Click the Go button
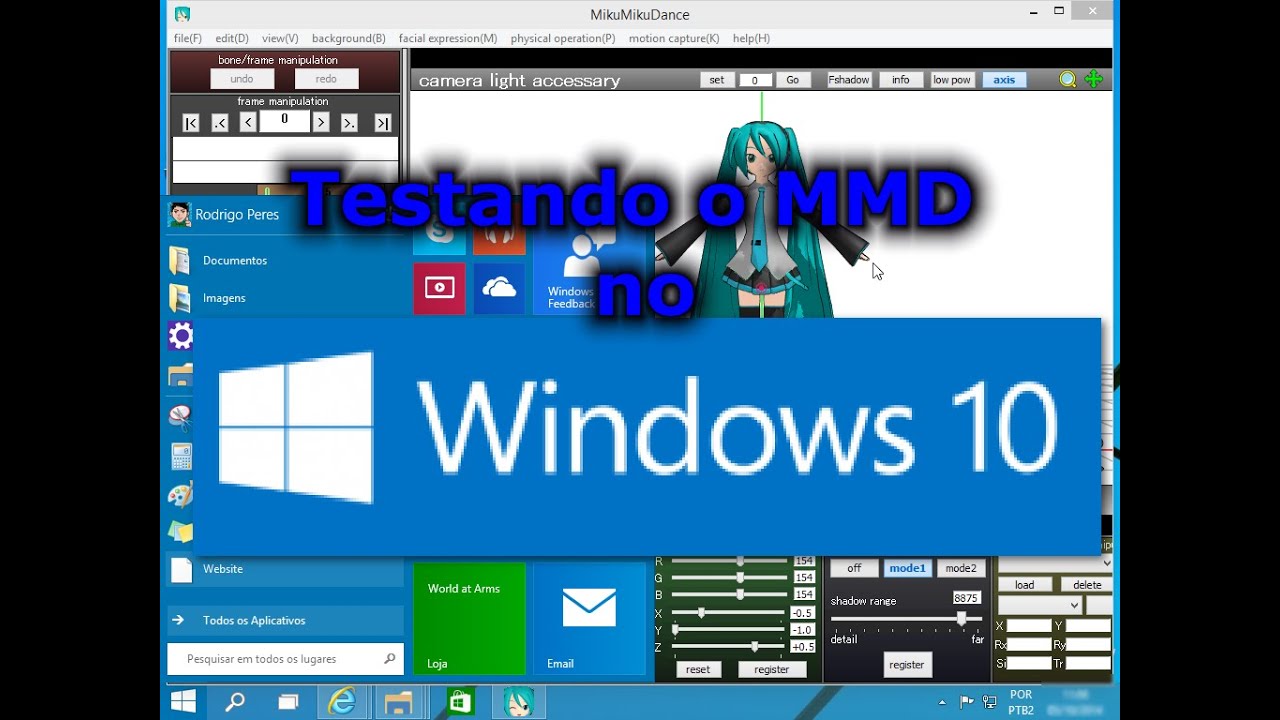The height and width of the screenshot is (720, 1280). [793, 80]
